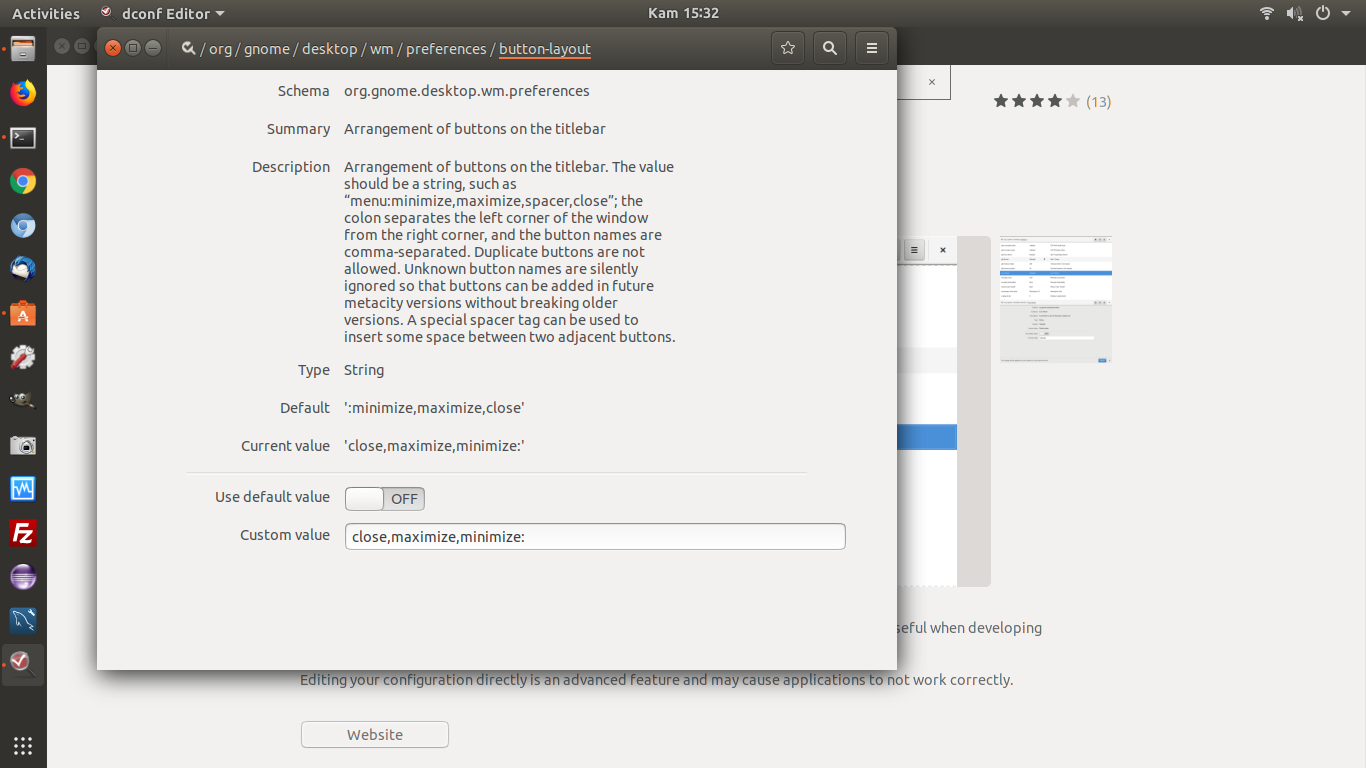The height and width of the screenshot is (768, 1366).
Task: Go to the desktop path segment
Action: (x=329, y=48)
